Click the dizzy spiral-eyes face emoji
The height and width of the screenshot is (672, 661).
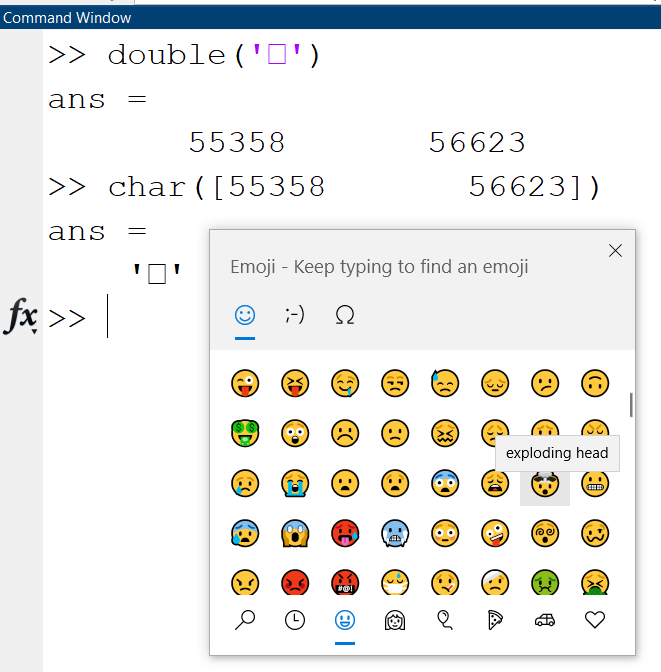tap(545, 534)
